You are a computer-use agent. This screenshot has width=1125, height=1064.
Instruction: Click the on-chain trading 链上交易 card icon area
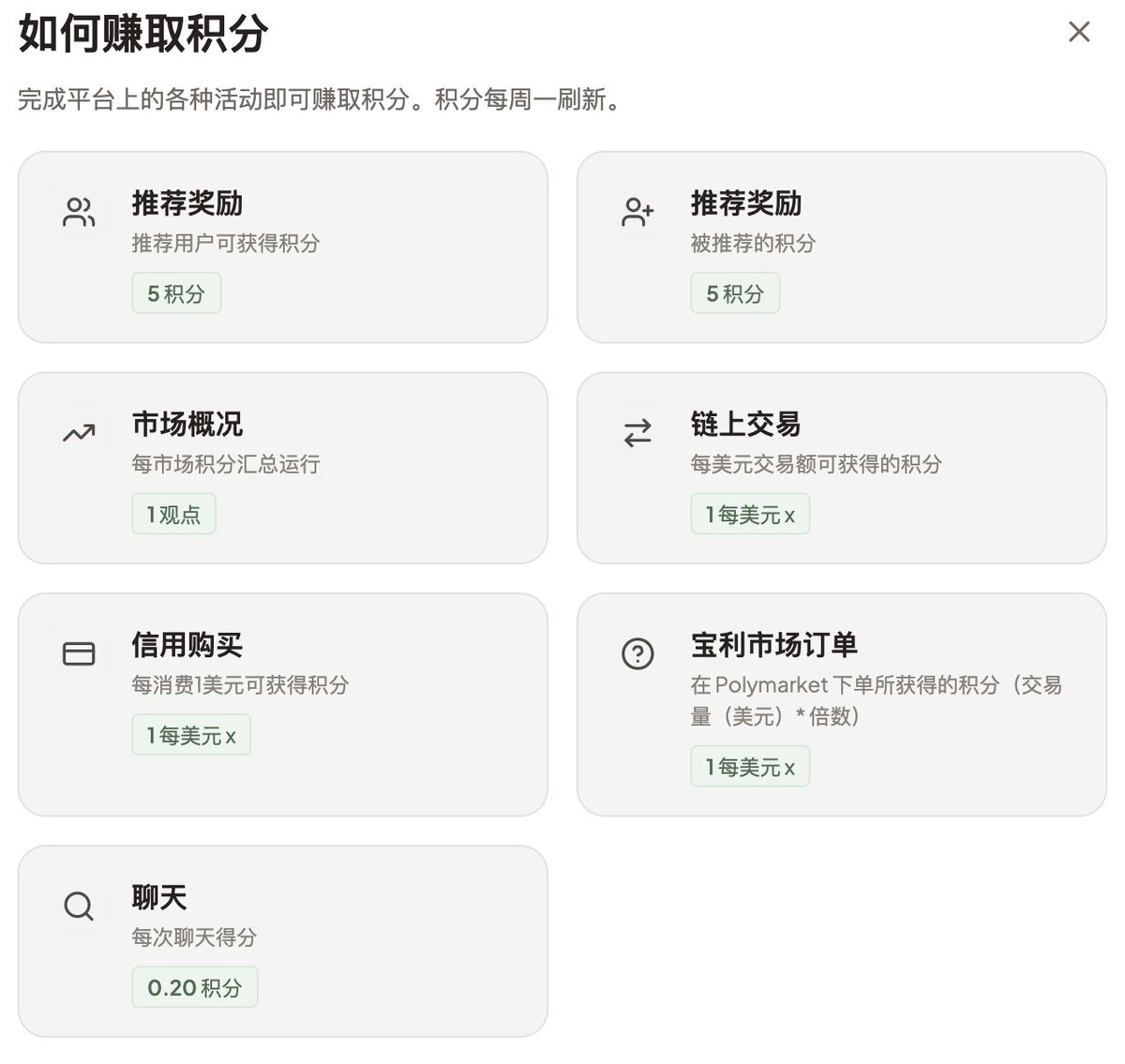(x=637, y=433)
